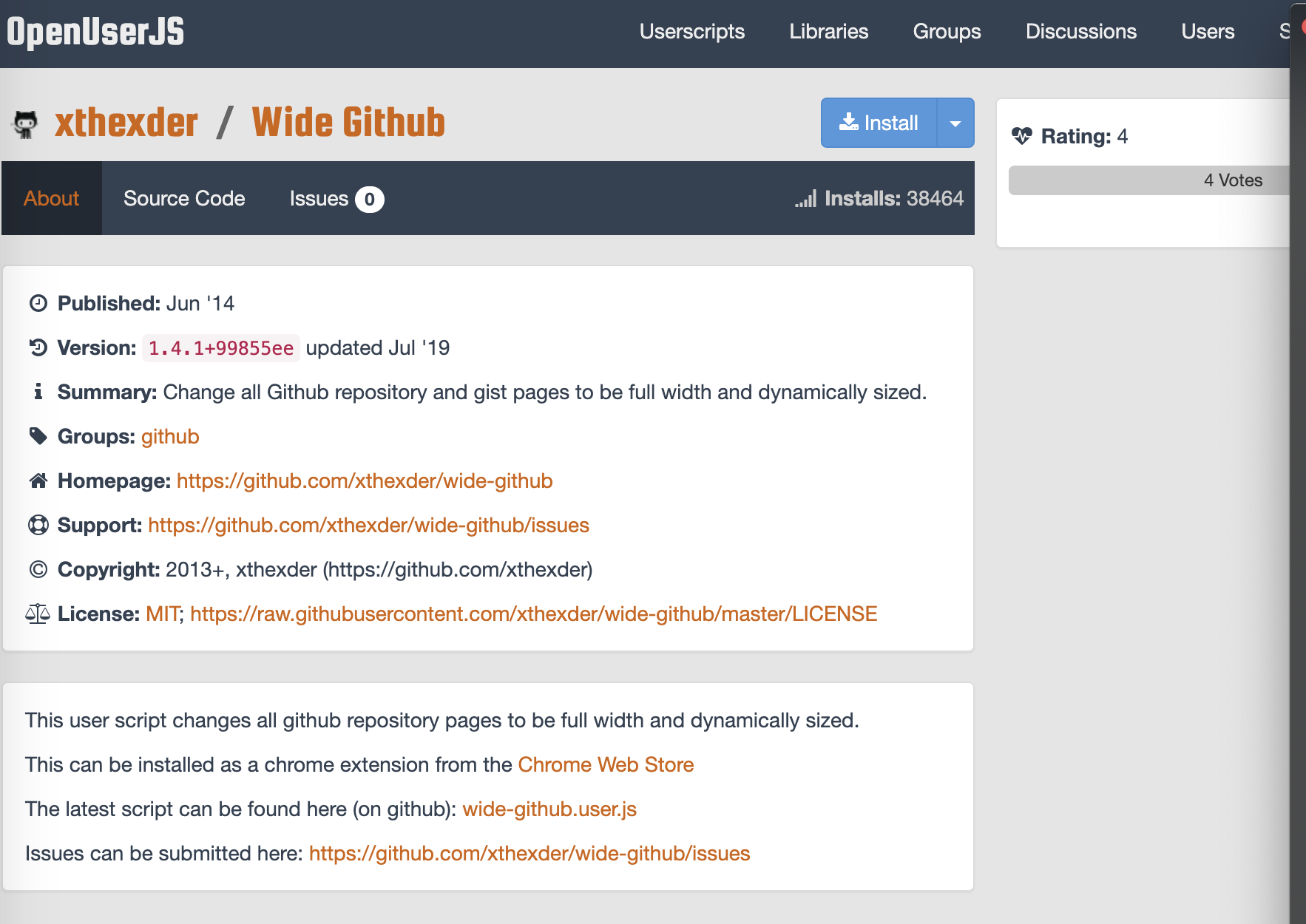1306x924 pixels.
Task: Open Users in top navigation
Action: [1208, 32]
